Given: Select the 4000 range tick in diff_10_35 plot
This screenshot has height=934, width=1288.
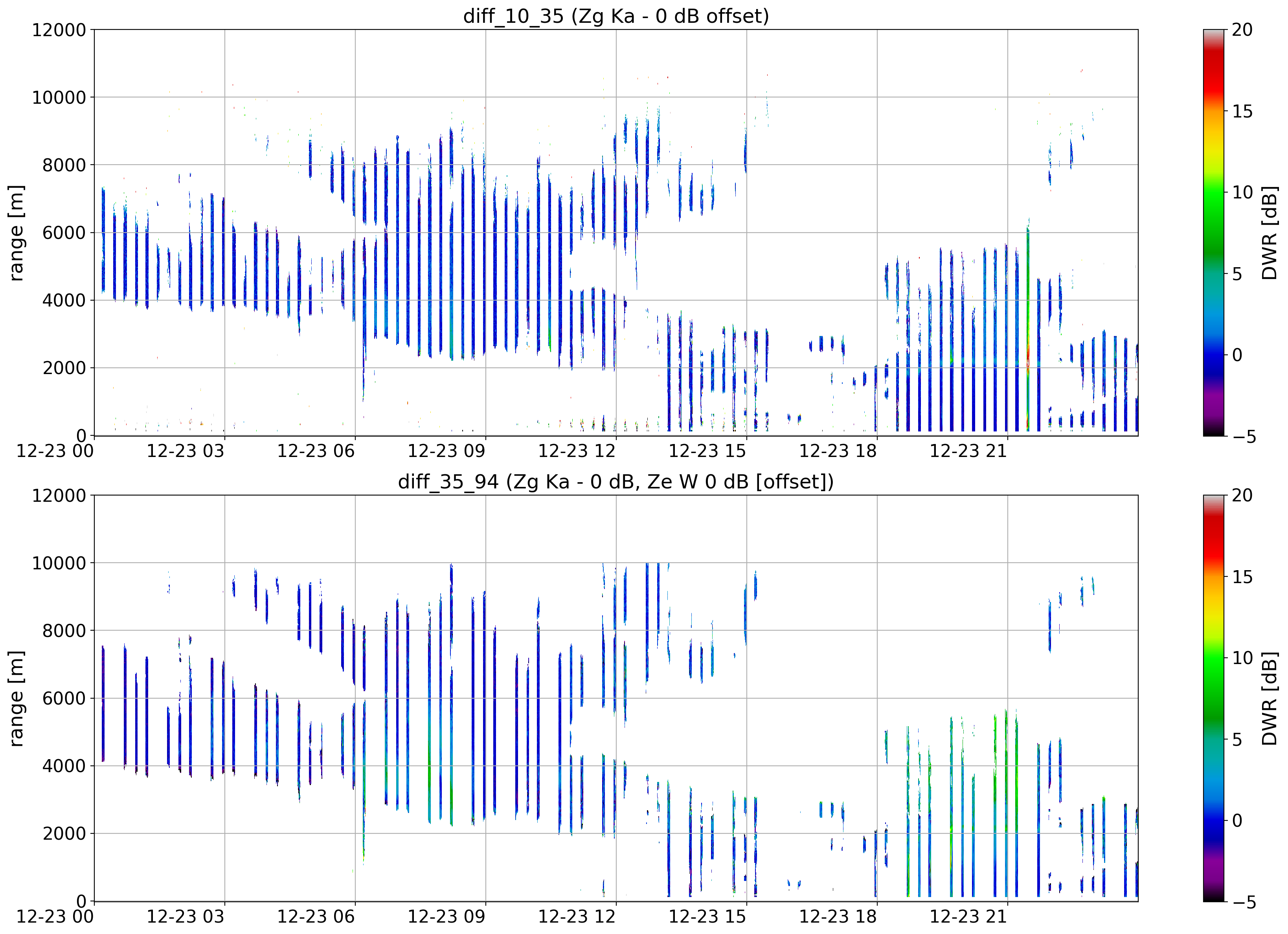Looking at the screenshot, I should click(64, 300).
